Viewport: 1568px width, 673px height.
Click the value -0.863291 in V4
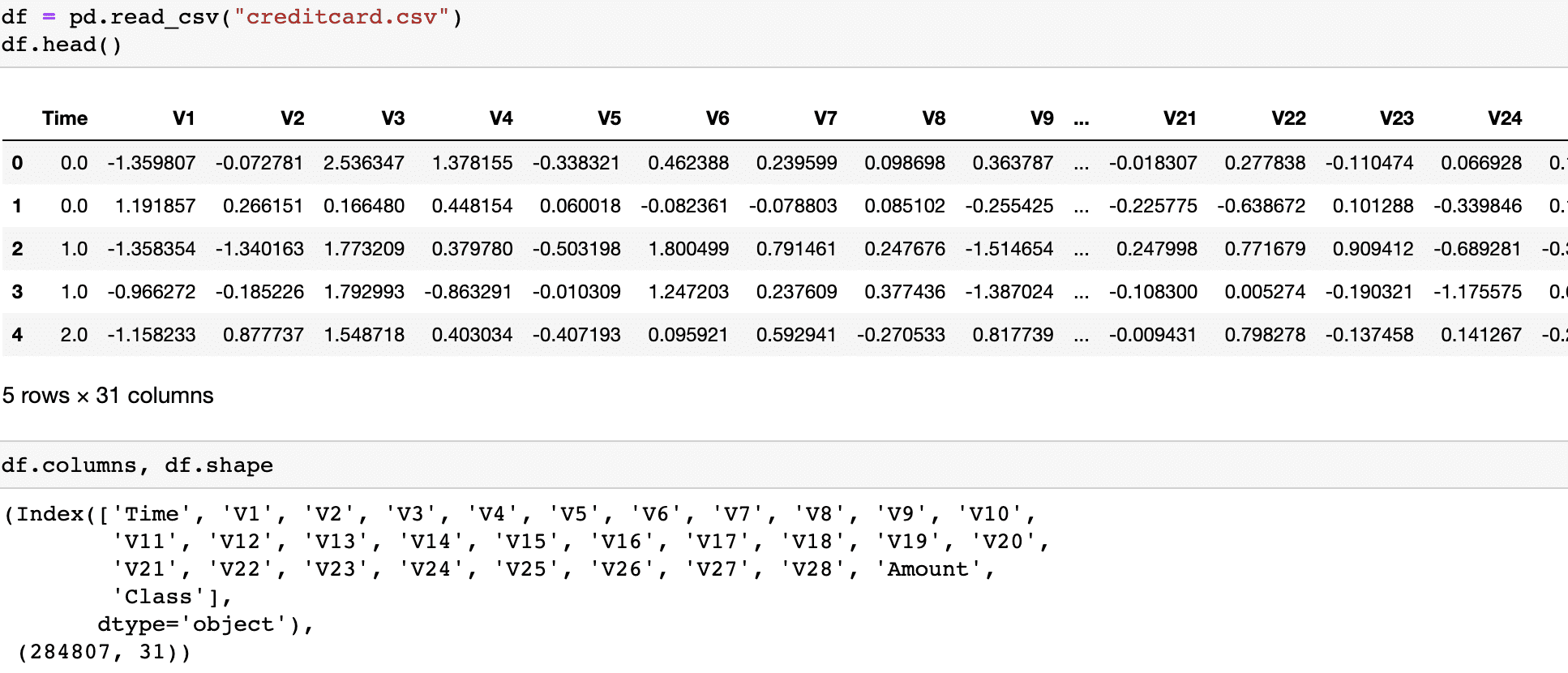point(469,292)
